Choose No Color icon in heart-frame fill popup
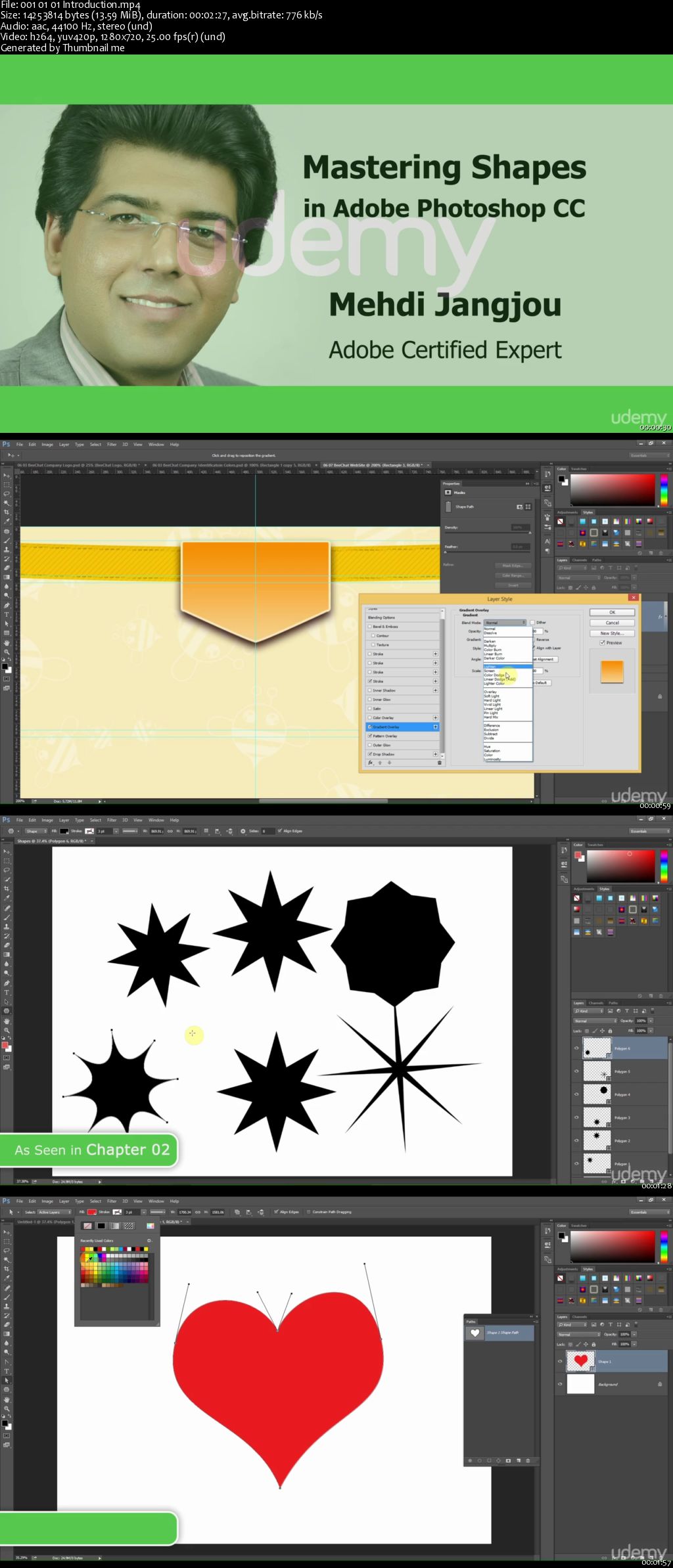 point(88,1226)
